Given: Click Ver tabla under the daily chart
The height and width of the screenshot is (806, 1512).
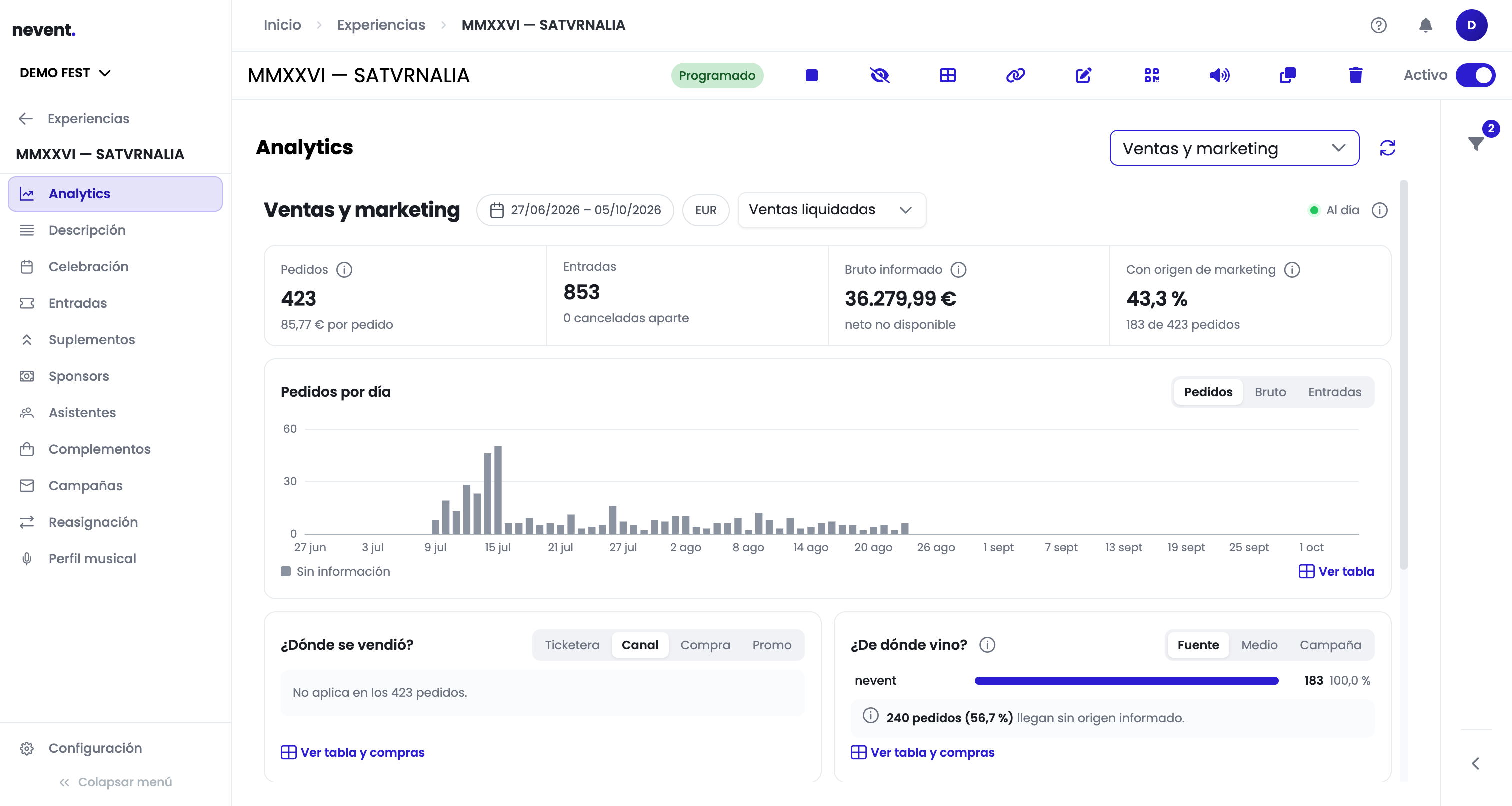Looking at the screenshot, I should click(1336, 572).
